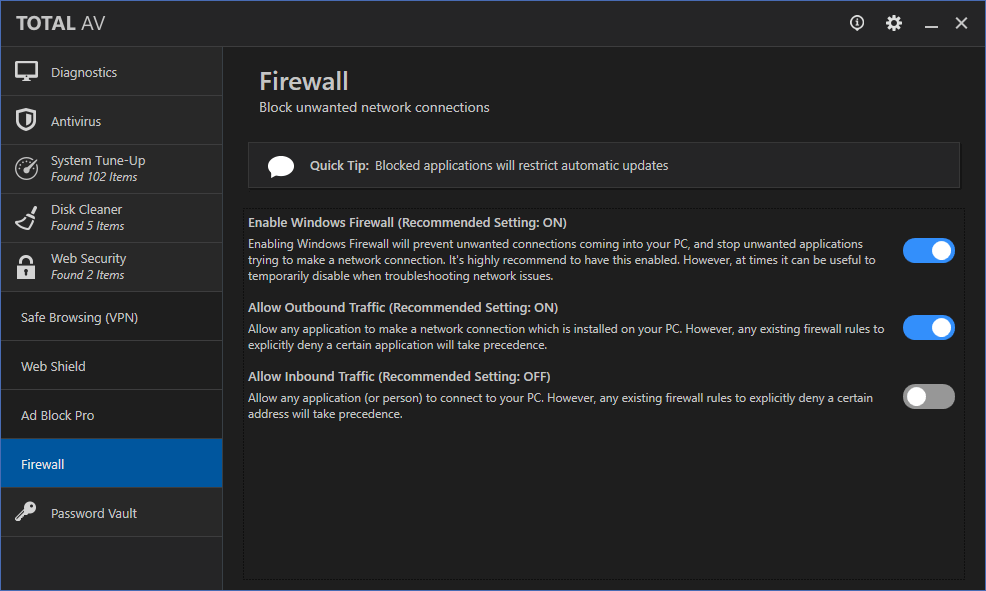
Task: Close the Total AV window
Action: (x=961, y=23)
